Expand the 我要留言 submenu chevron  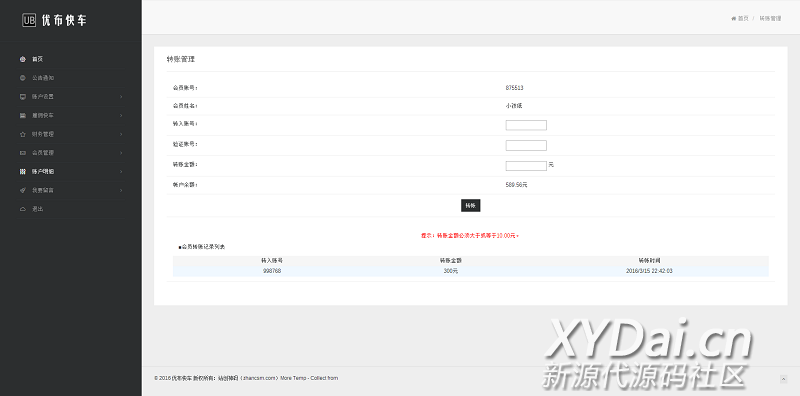[121, 190]
